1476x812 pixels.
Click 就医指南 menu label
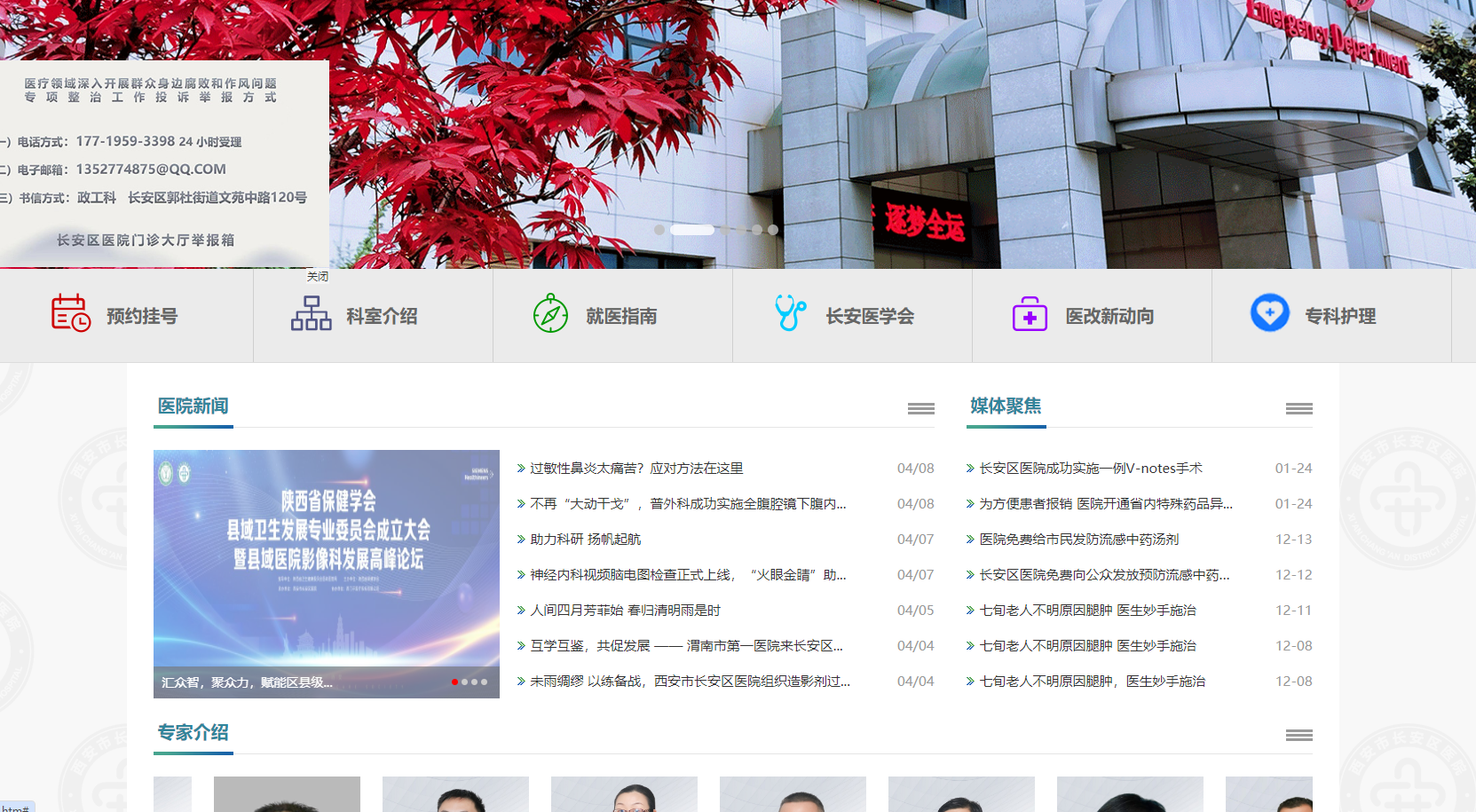tap(621, 316)
